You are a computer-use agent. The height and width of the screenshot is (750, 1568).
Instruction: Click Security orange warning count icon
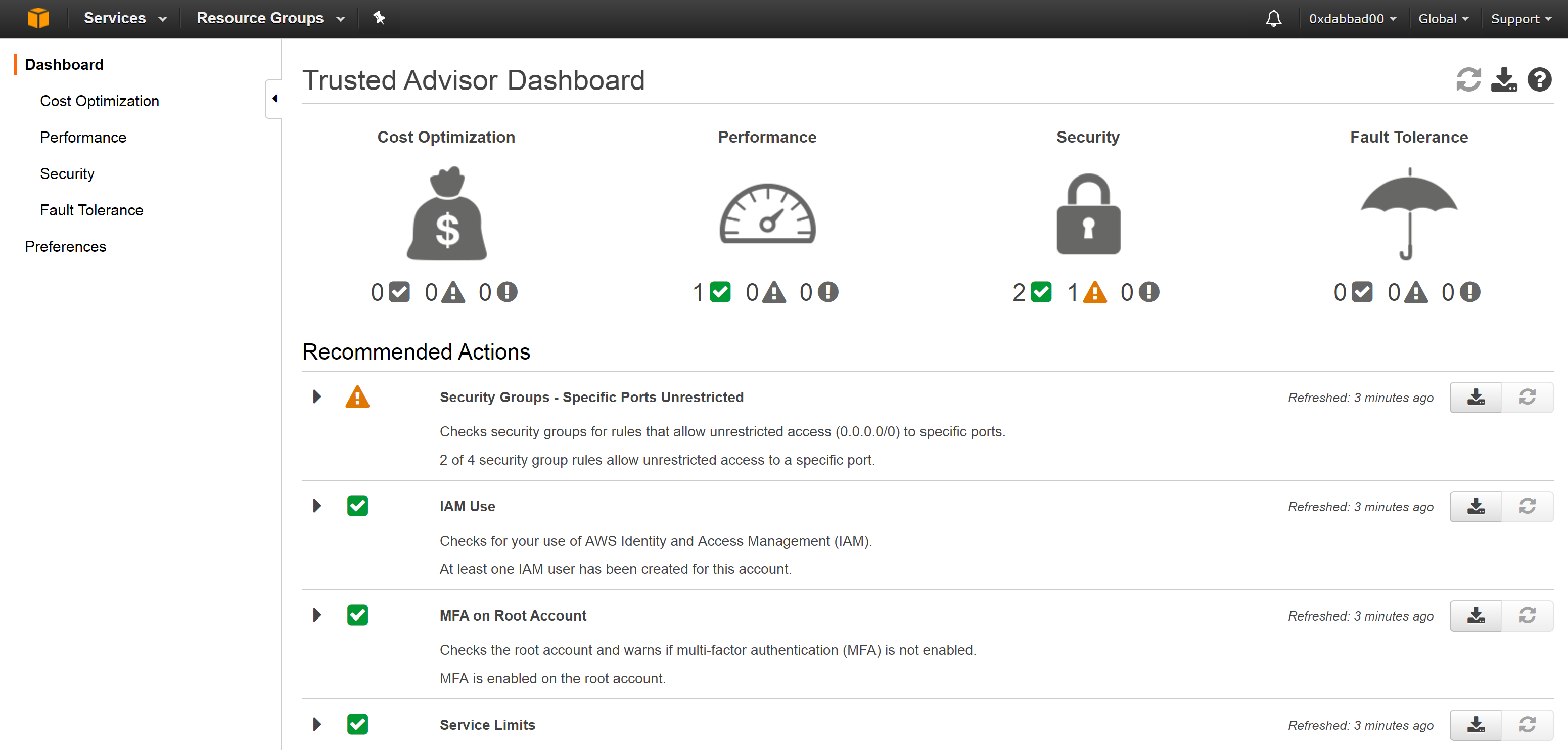[1095, 292]
